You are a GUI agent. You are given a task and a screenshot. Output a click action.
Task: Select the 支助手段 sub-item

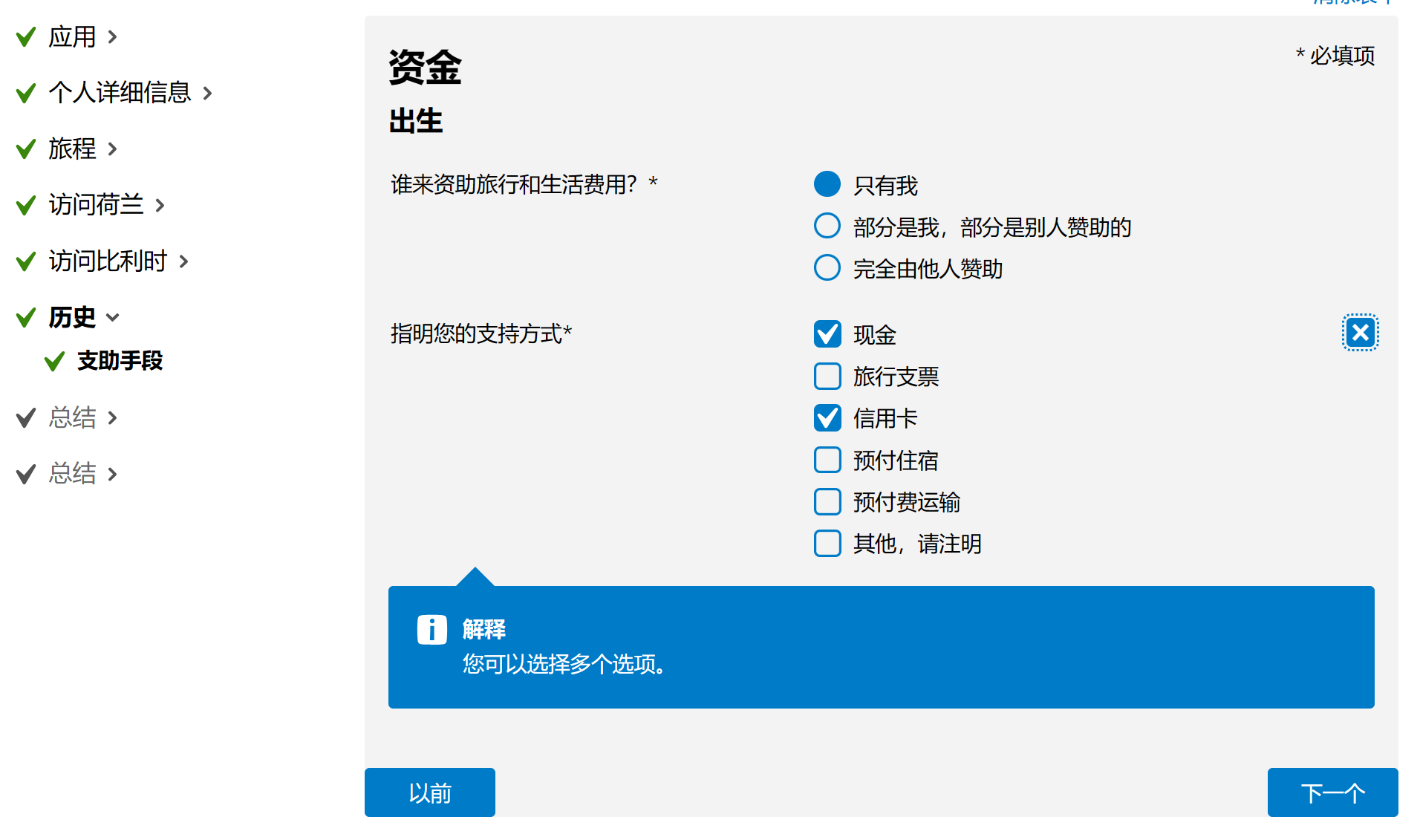pos(120,361)
